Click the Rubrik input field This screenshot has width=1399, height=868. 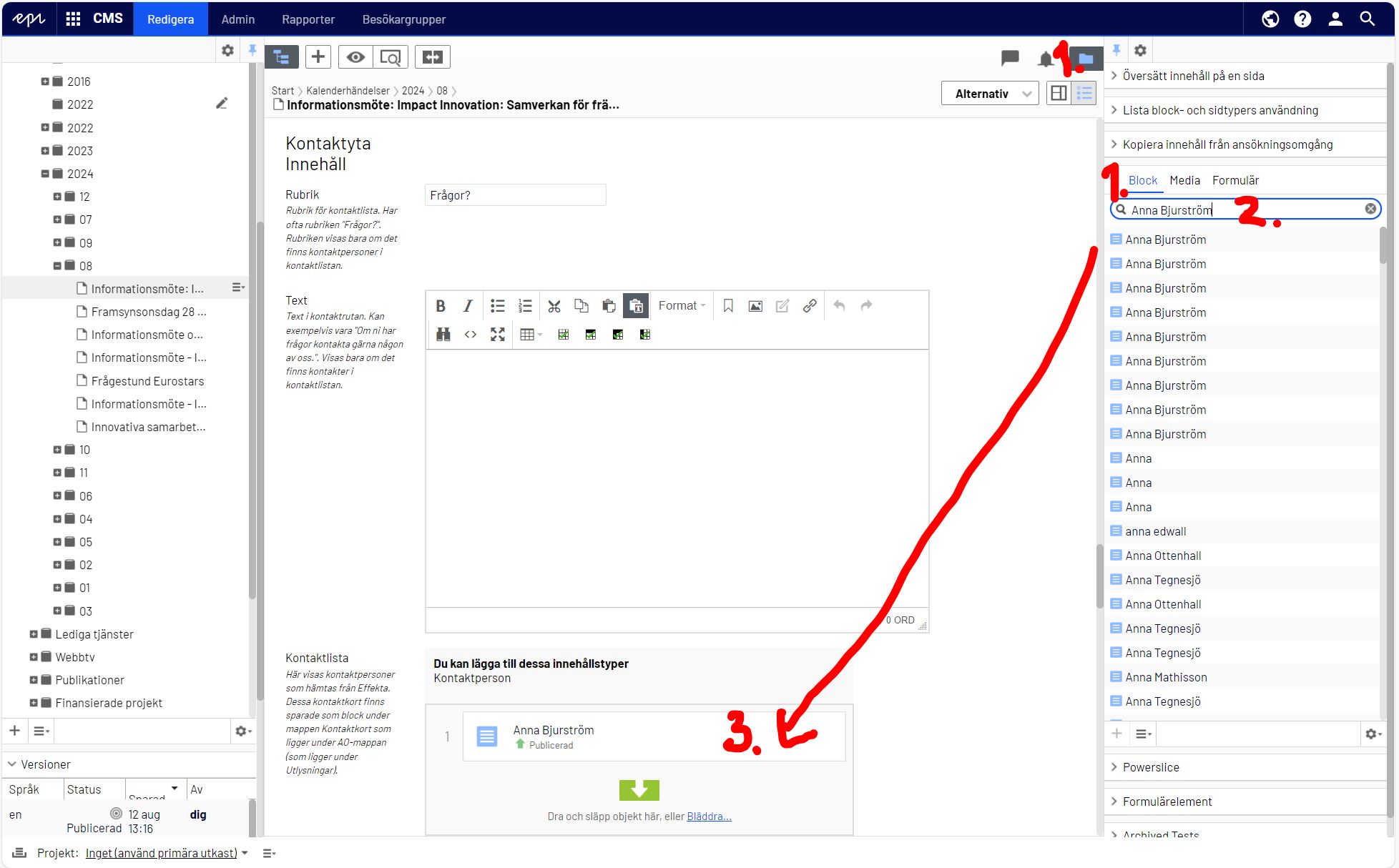pyautogui.click(x=515, y=195)
